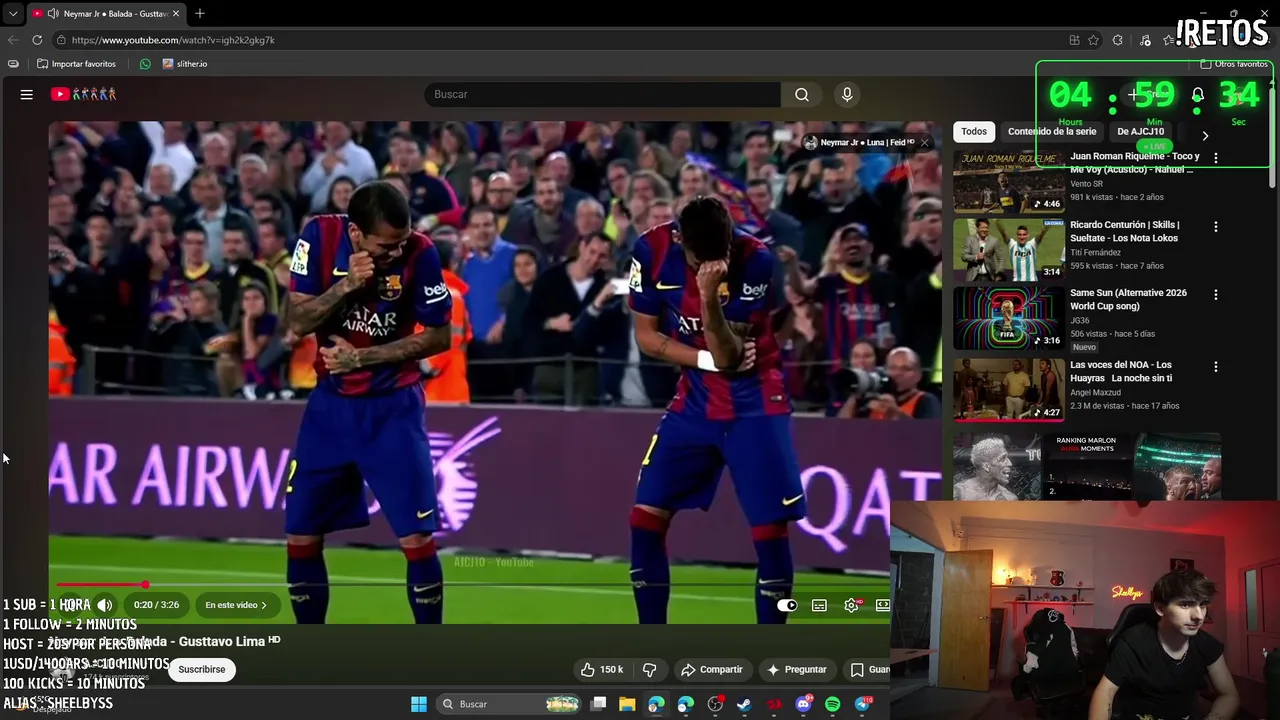
Task: Open 'Ricardo Centurión | Skills' video title
Action: 1125,231
